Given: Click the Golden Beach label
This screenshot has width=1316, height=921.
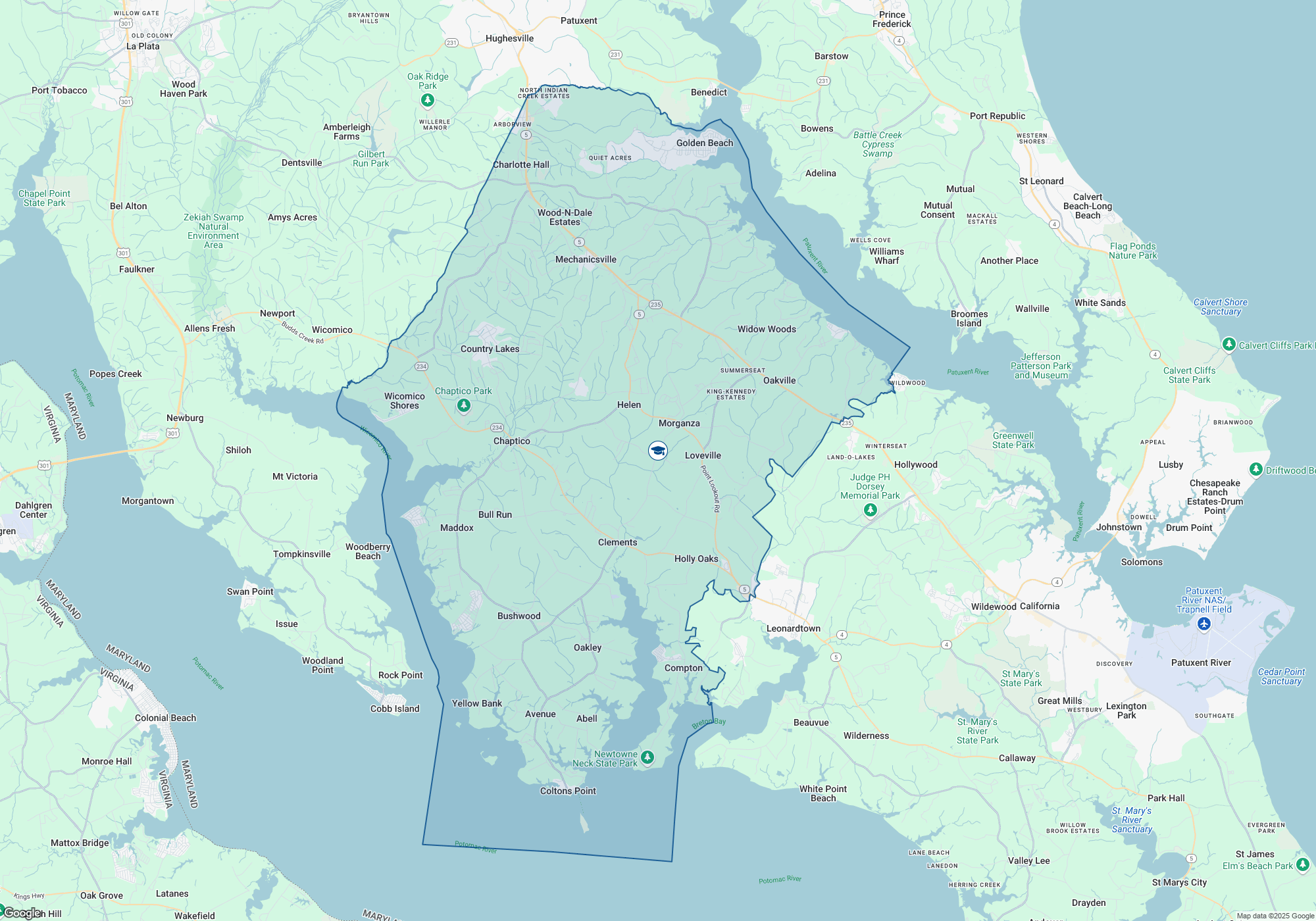Looking at the screenshot, I should [705, 143].
